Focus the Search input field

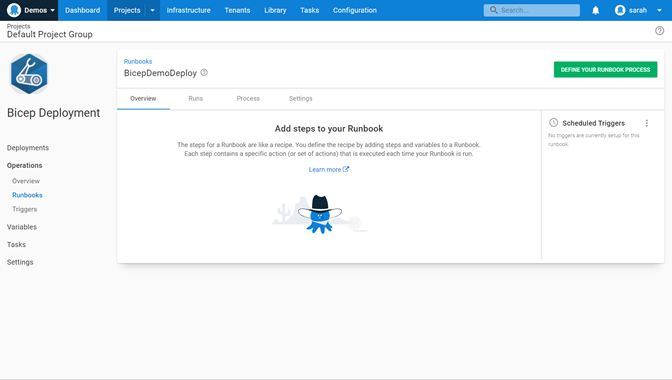(531, 10)
